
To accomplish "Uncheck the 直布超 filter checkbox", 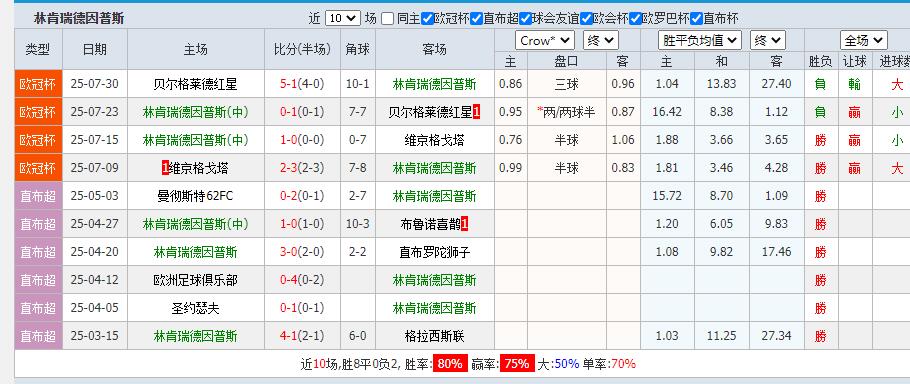I will (476, 19).
